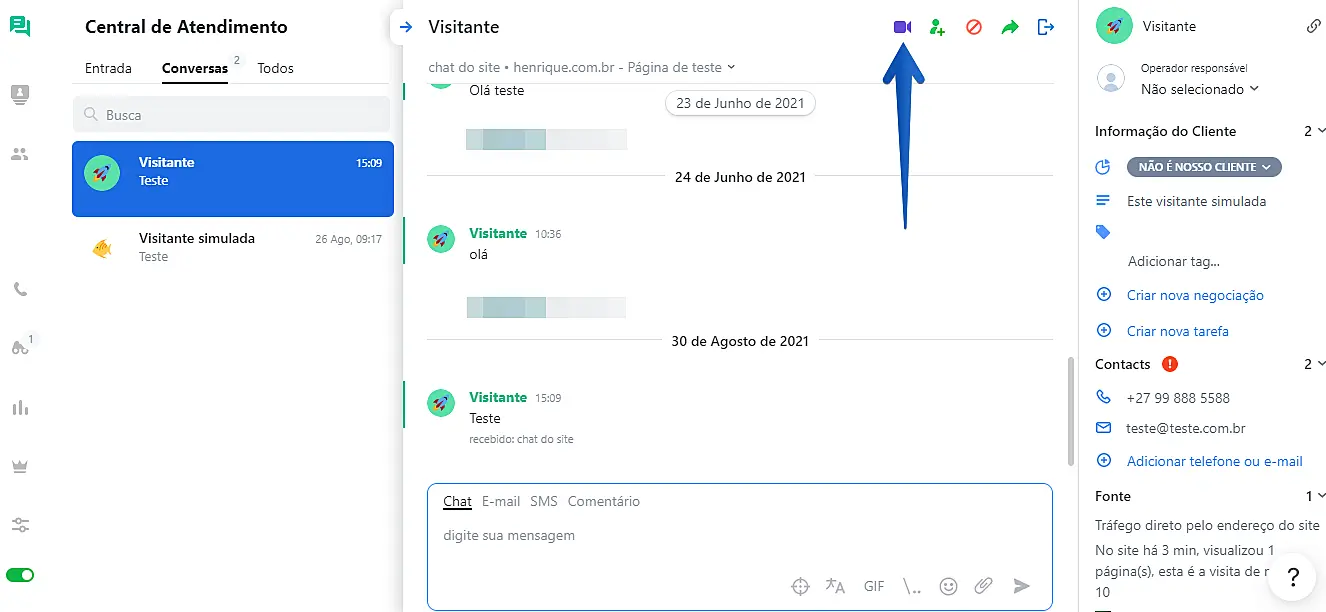Click the exit conversation icon
Image resolution: width=1326 pixels, height=612 pixels.
tap(1046, 27)
